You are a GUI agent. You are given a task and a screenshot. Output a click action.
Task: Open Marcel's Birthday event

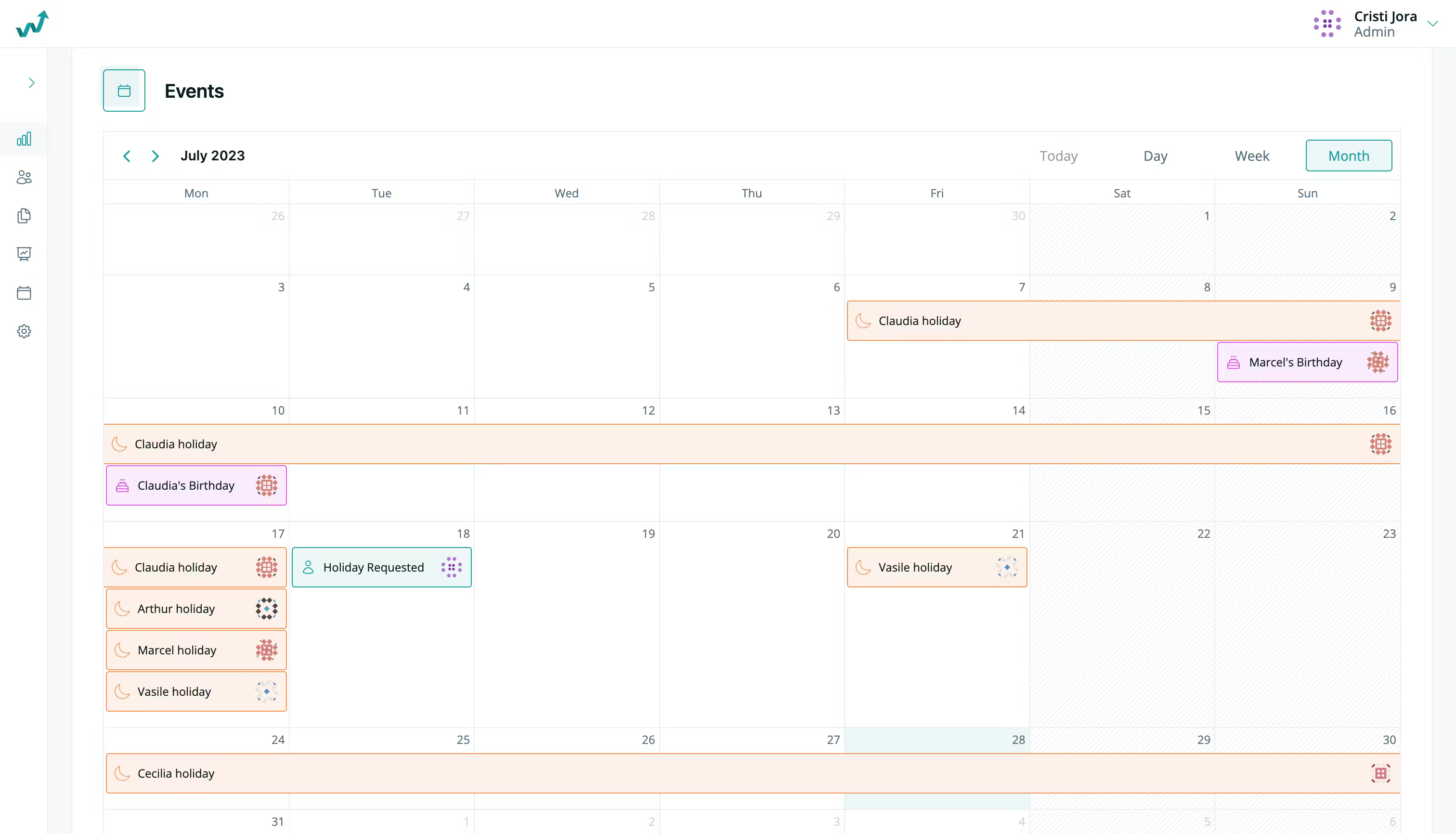1295,362
